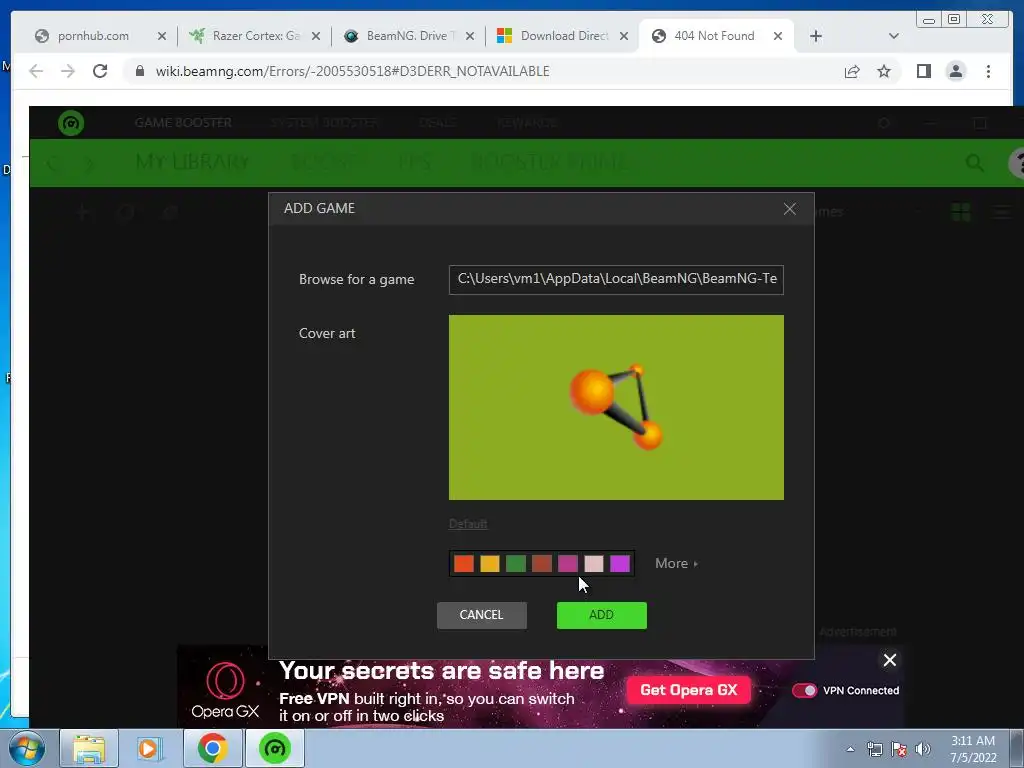Go forward in Chrome
This screenshot has width=1024, height=768.
pos(68,71)
